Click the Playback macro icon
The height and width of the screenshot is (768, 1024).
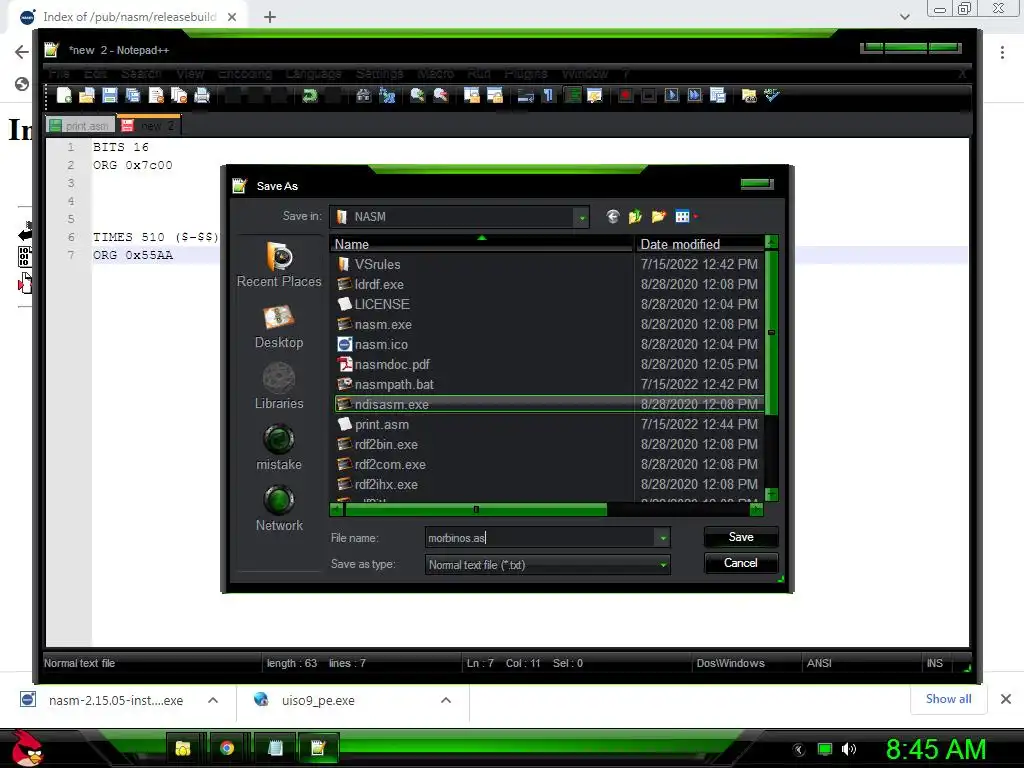671,95
